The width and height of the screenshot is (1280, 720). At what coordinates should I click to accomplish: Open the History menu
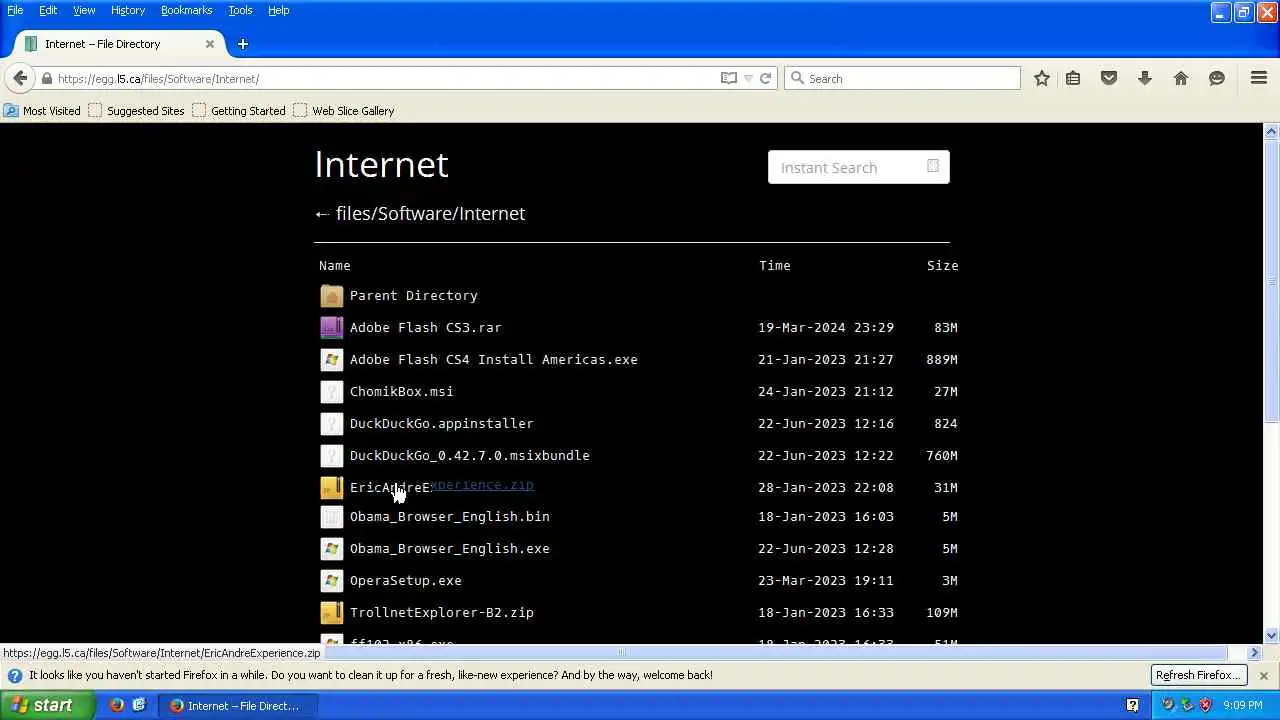[x=128, y=10]
